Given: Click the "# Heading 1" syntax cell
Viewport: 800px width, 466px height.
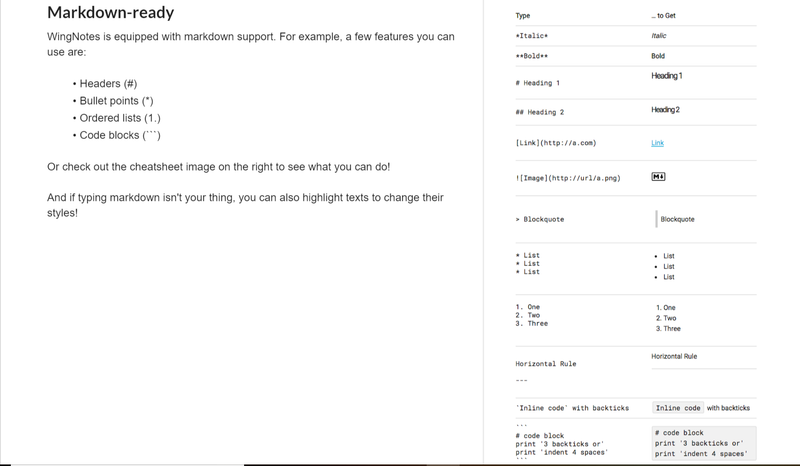Looking at the screenshot, I should click(x=537, y=83).
